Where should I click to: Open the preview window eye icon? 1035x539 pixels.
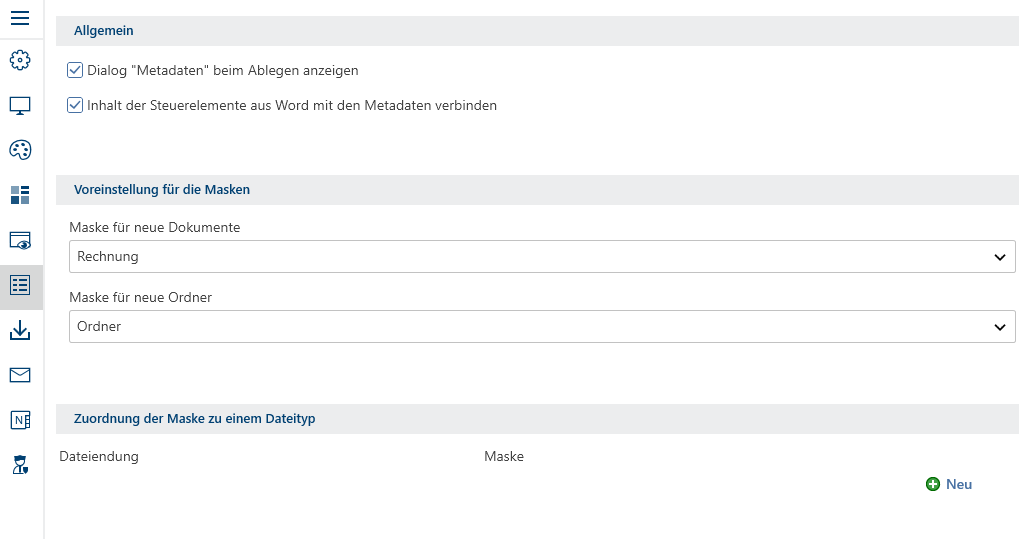[20, 240]
